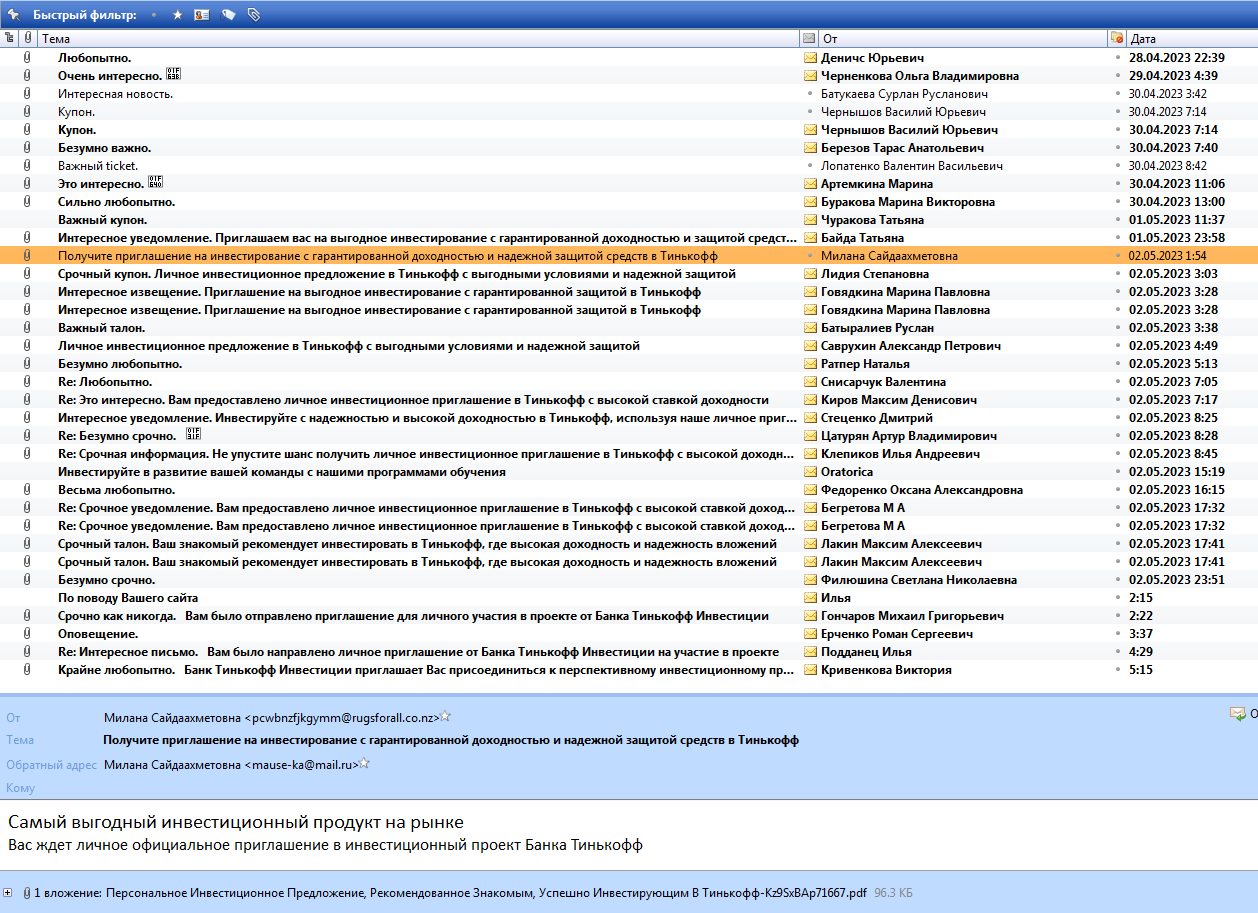Select the 'Срочно как никогда.' message row
This screenshot has width=1258, height=913.
pyautogui.click(x=629, y=616)
